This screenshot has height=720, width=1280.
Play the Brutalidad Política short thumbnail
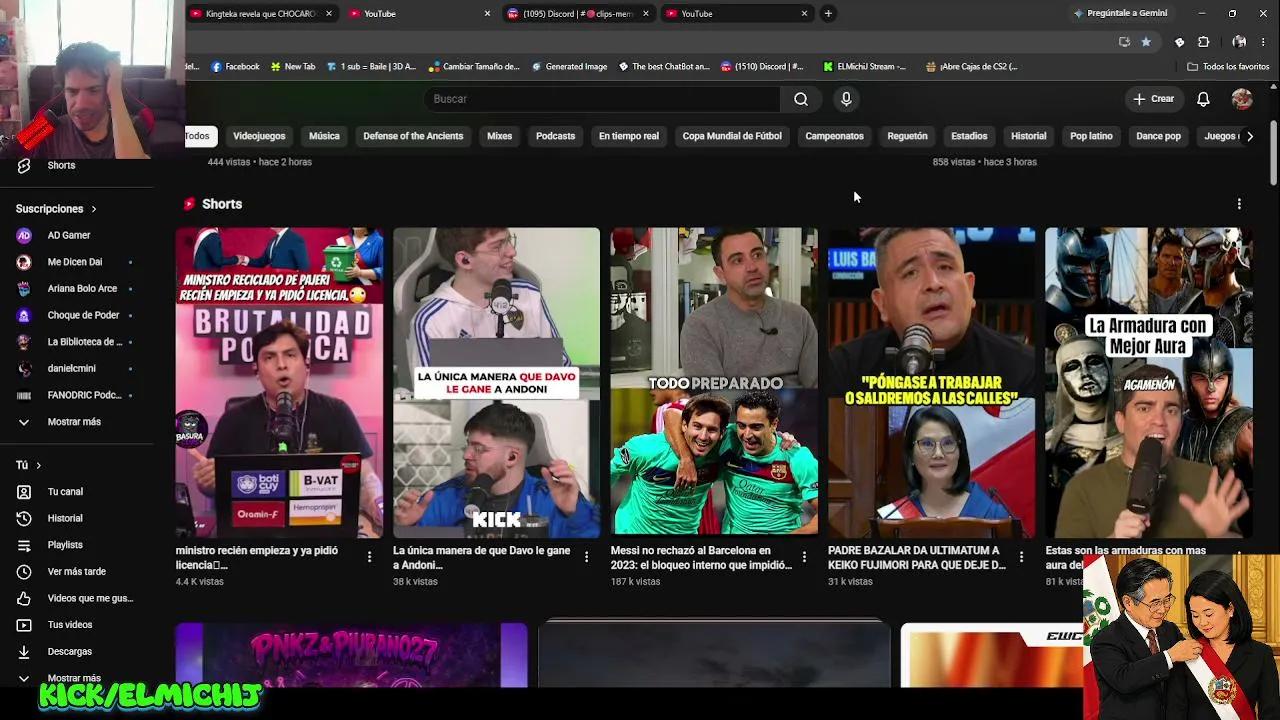point(279,382)
